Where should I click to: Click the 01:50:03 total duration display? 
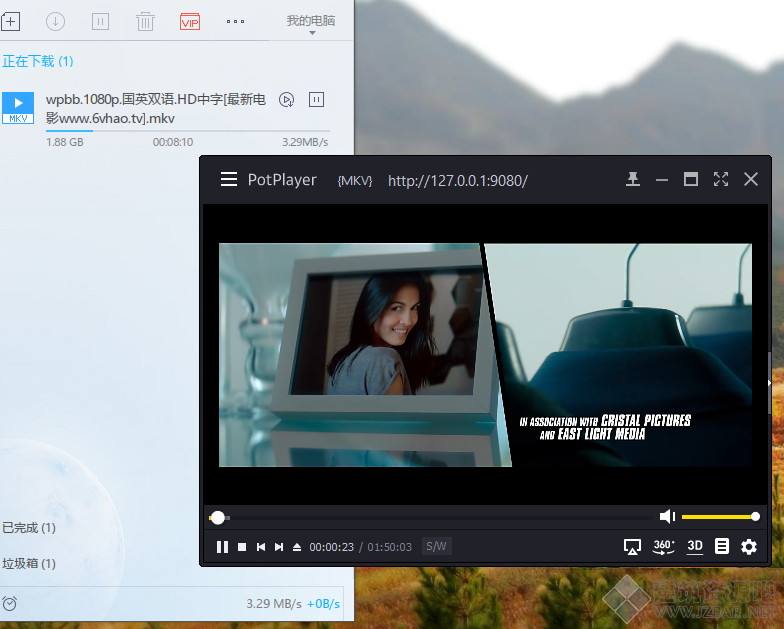(x=390, y=547)
